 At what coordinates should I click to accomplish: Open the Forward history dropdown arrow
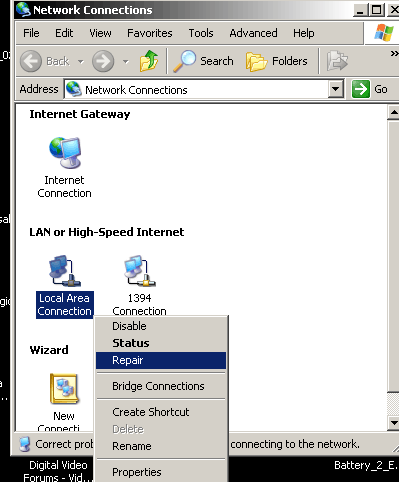tap(126, 61)
